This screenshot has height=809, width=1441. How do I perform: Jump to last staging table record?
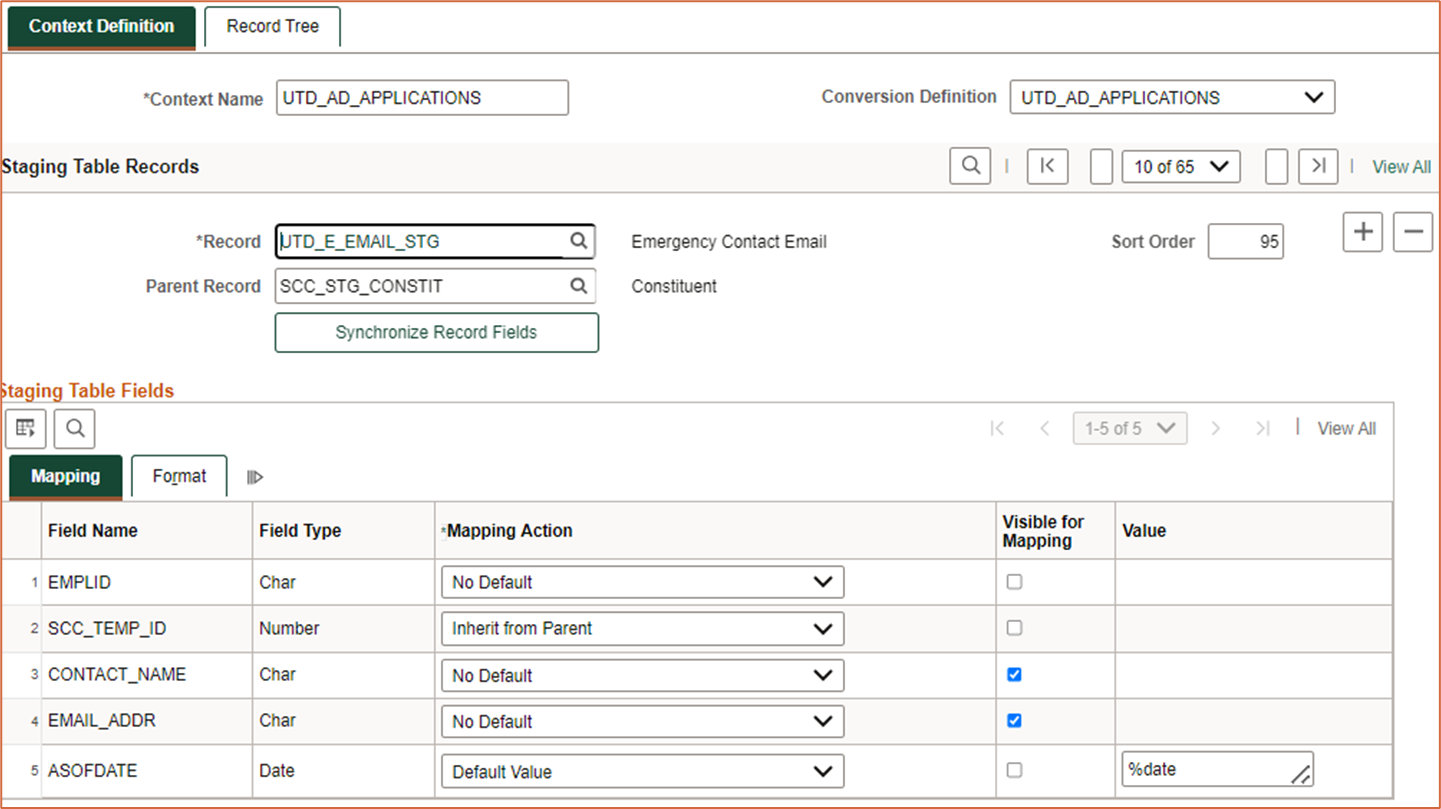point(1318,166)
